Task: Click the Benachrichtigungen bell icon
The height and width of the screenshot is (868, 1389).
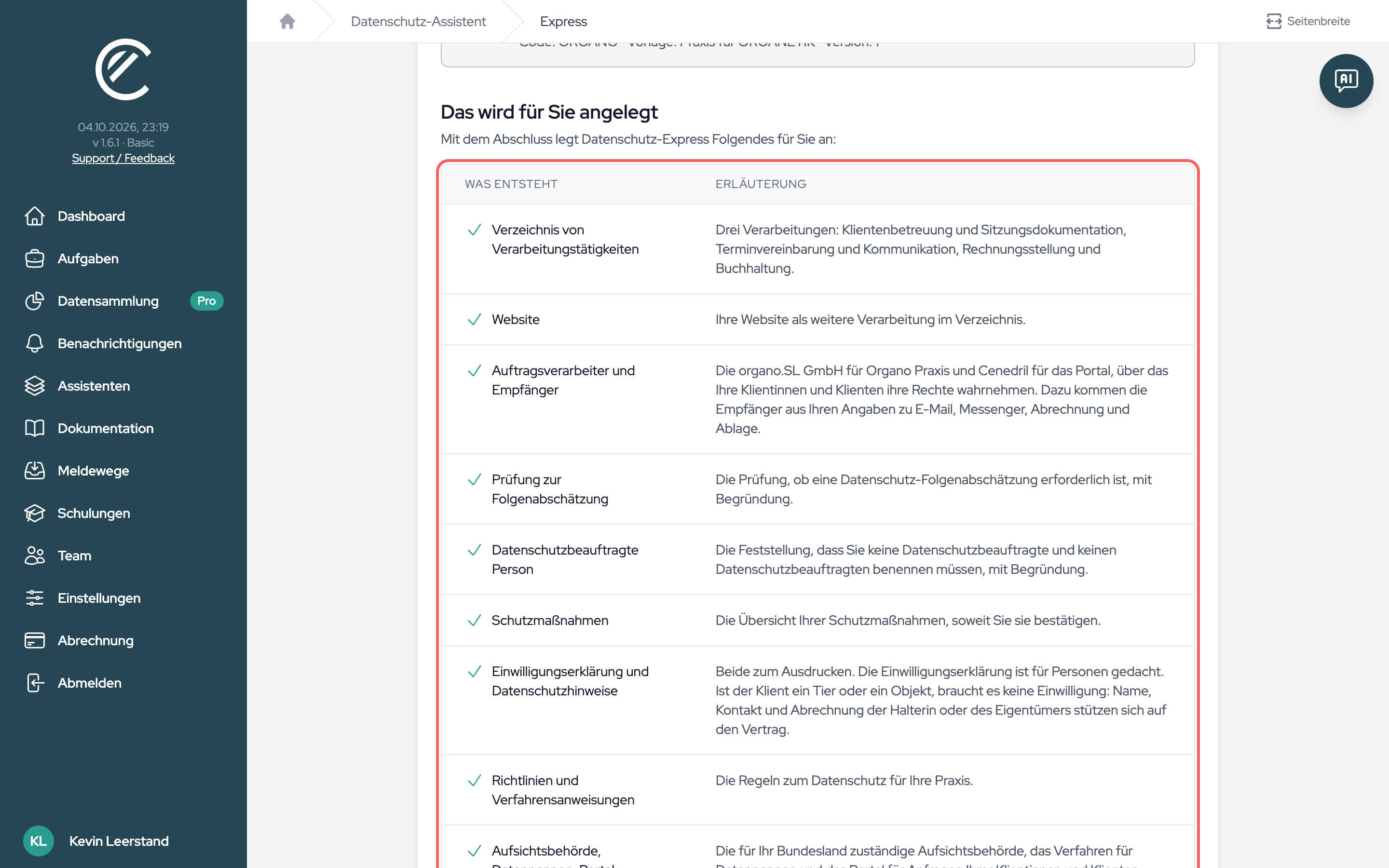Action: (x=34, y=343)
